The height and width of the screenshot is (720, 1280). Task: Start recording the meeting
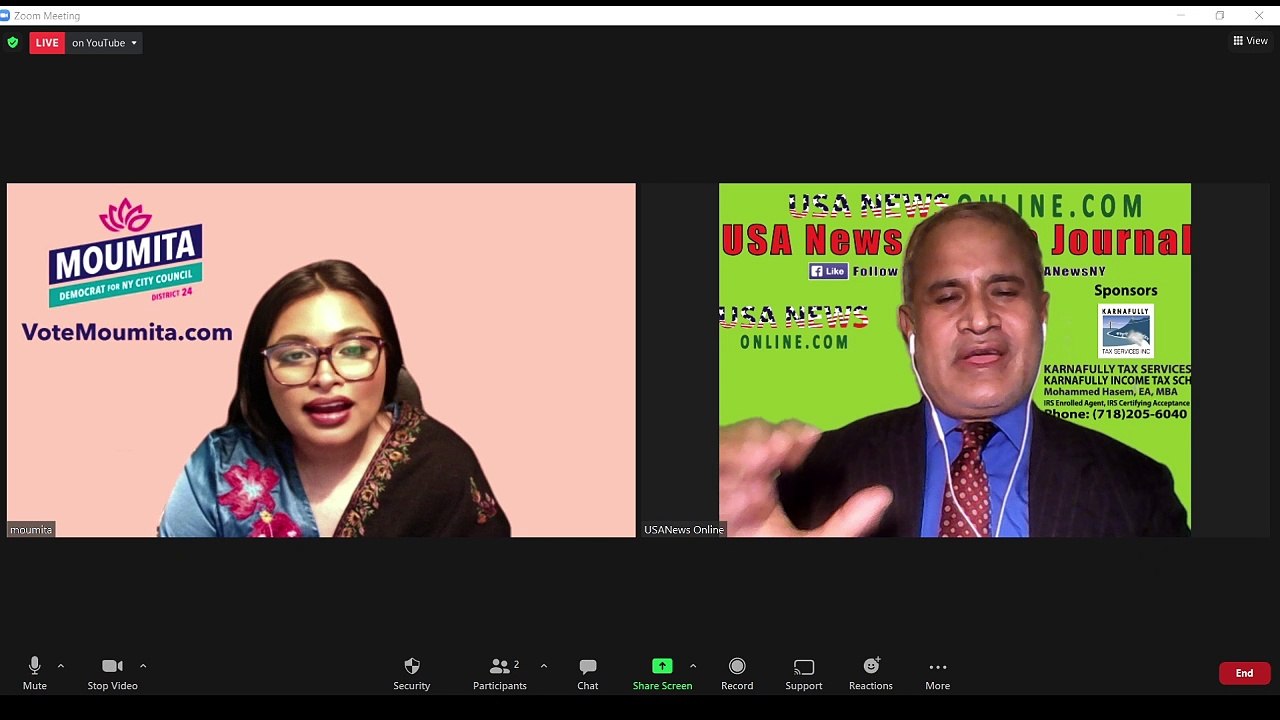(737, 674)
